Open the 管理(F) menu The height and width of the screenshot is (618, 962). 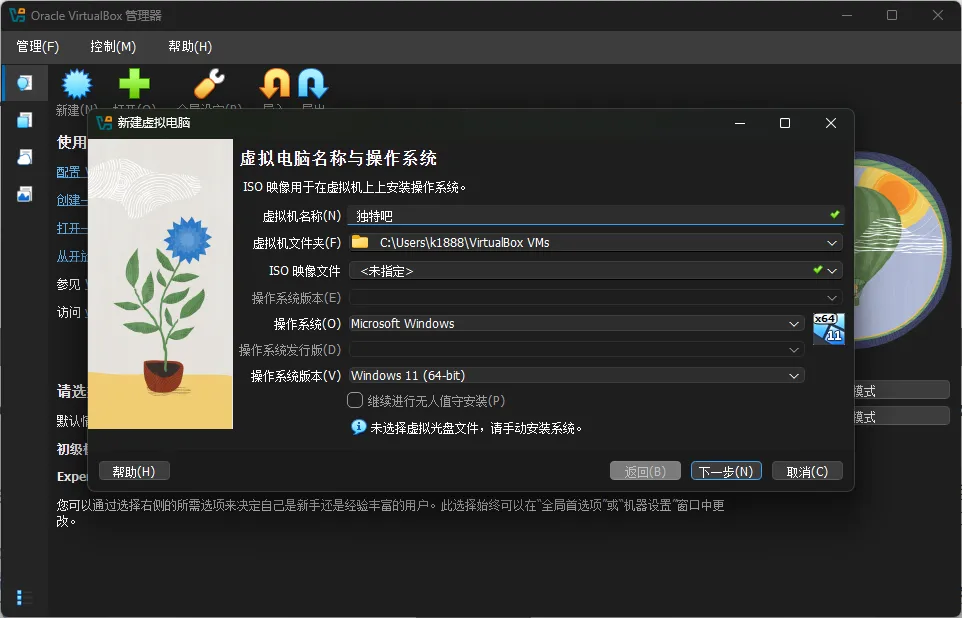pos(37,47)
